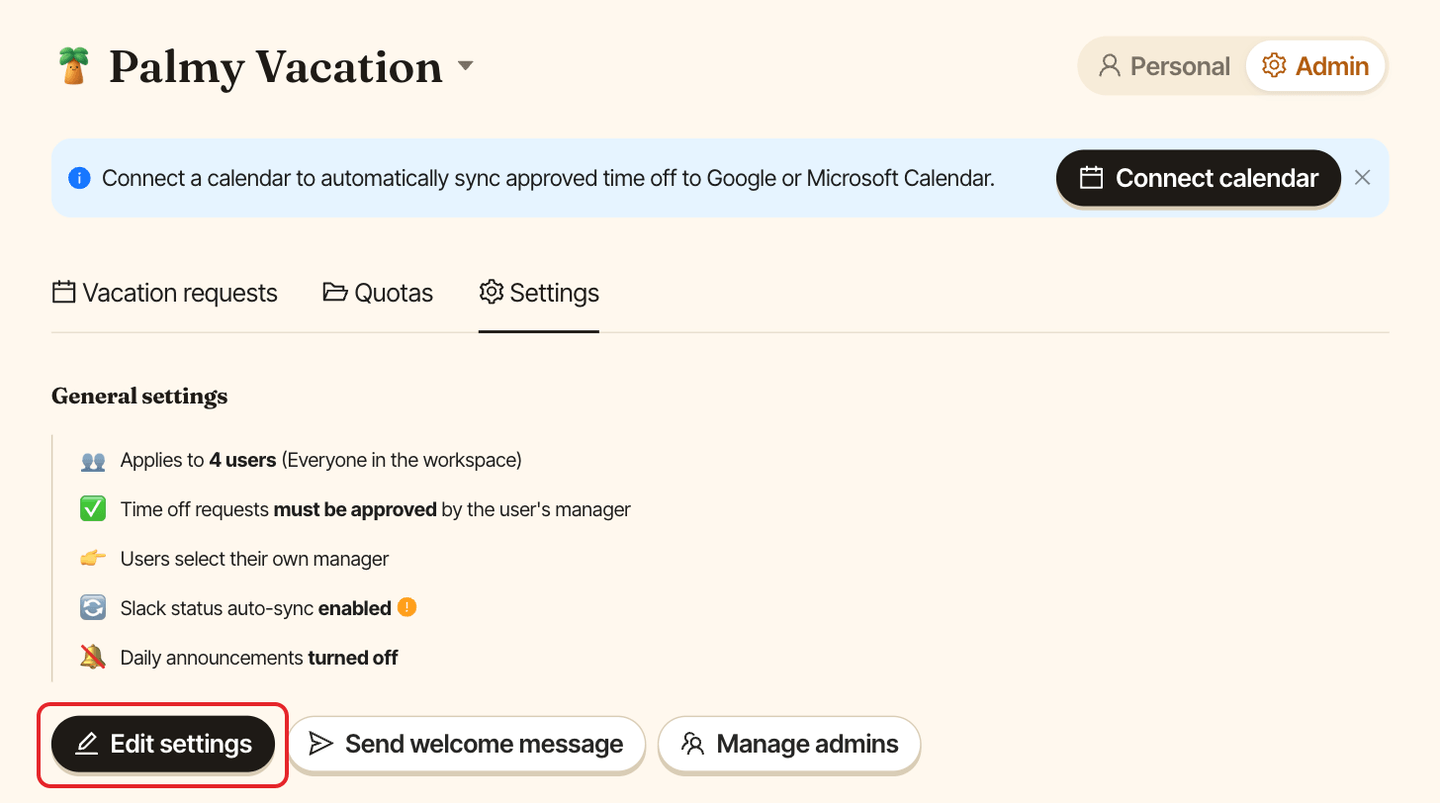Click the calendar sync banner message text
The height and width of the screenshot is (803, 1440).
click(548, 178)
